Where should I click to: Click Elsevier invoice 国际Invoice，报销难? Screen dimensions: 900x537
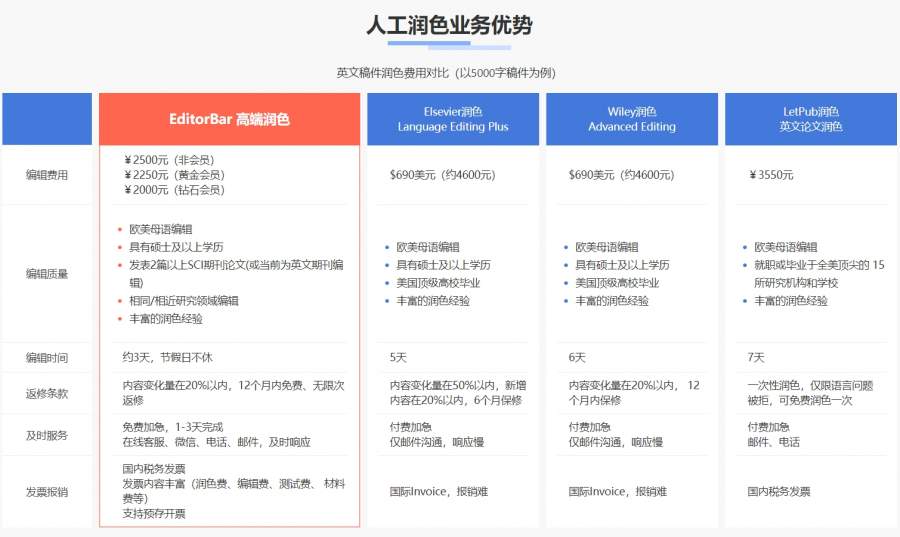point(439,492)
